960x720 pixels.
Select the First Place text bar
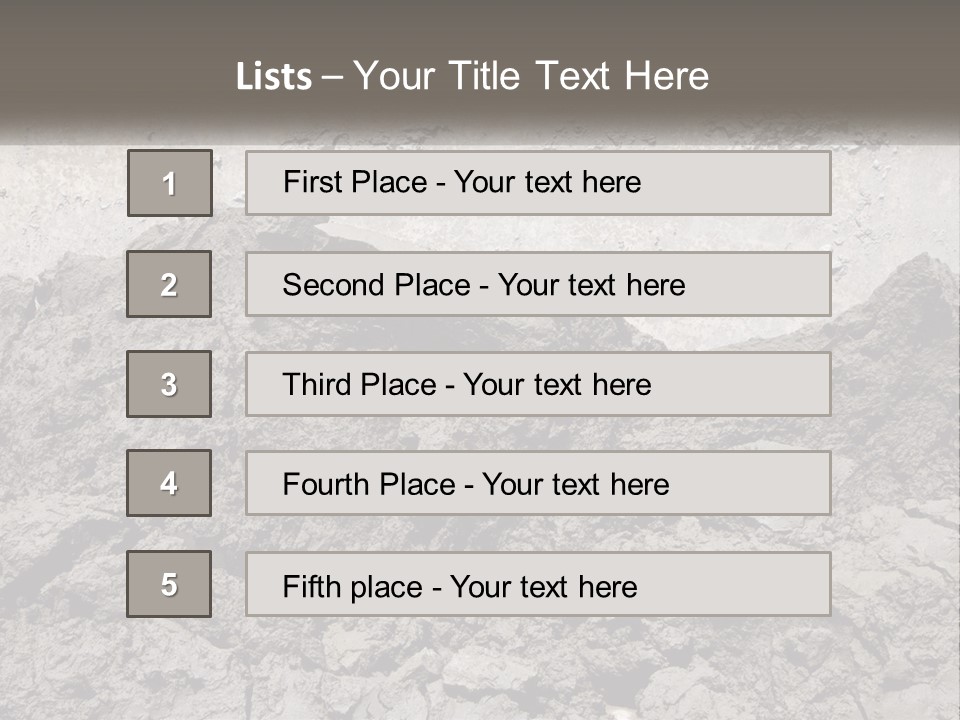538,183
